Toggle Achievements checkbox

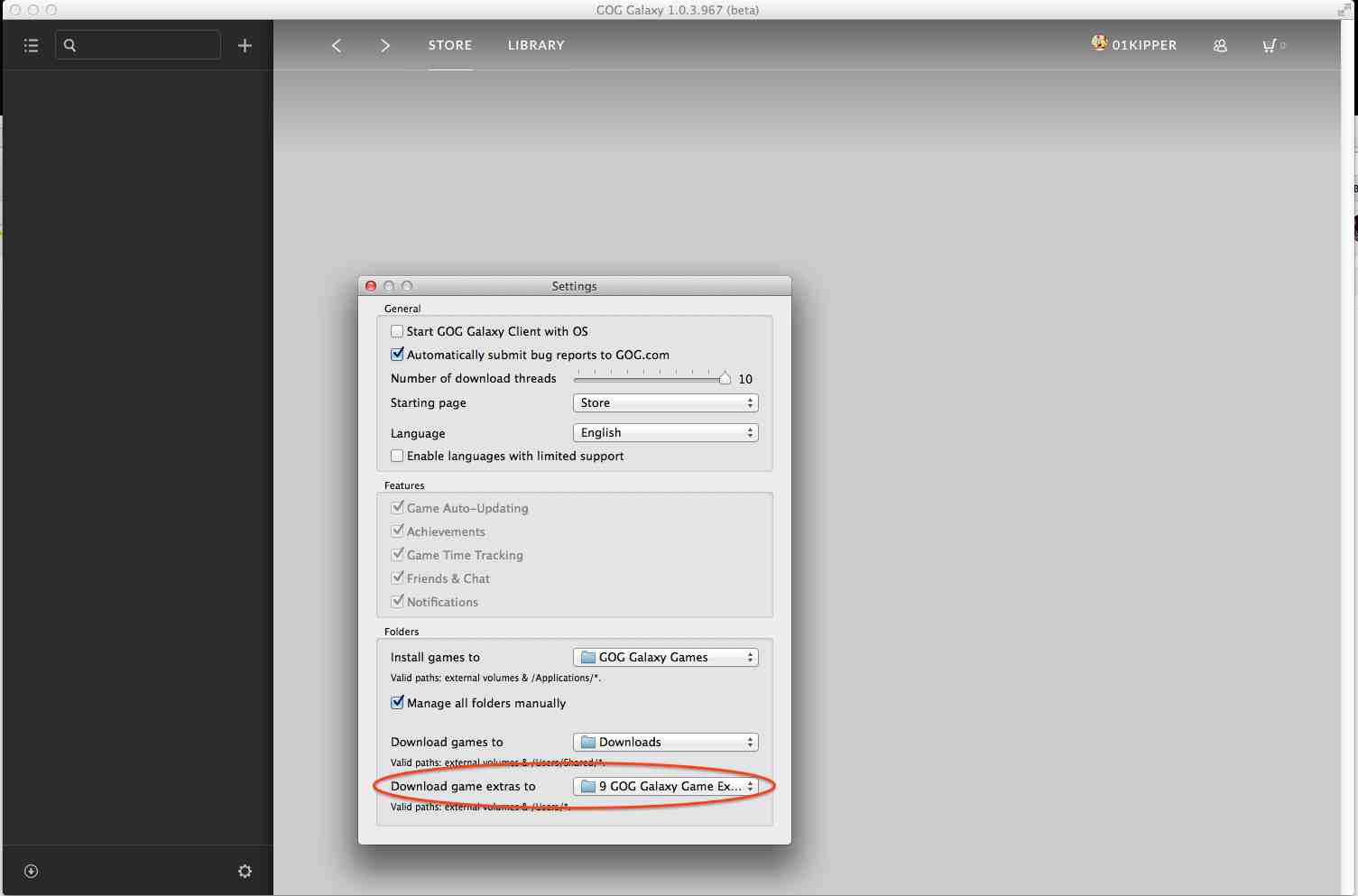tap(397, 531)
